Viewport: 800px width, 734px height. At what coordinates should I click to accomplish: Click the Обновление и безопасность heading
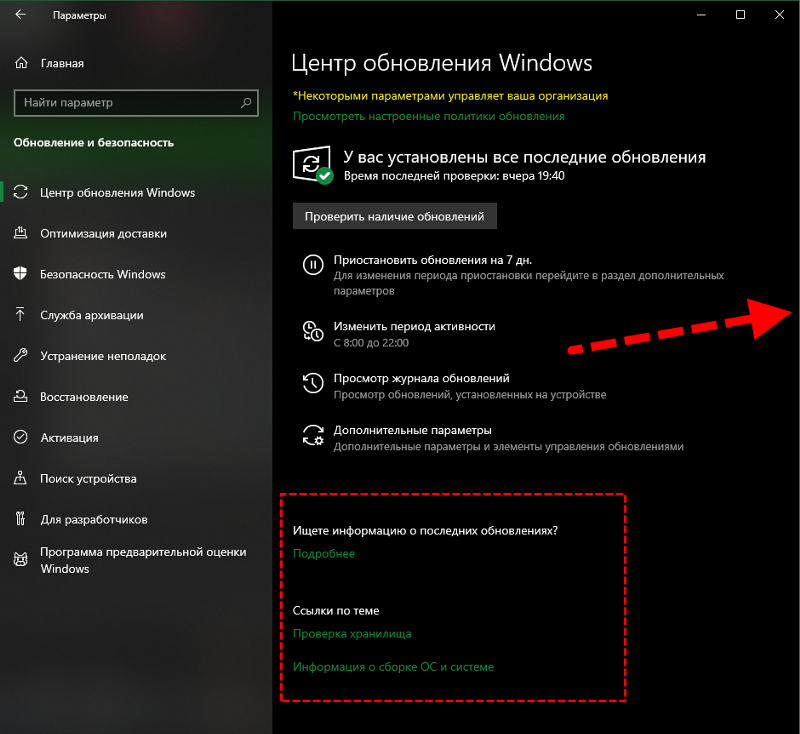tap(93, 142)
